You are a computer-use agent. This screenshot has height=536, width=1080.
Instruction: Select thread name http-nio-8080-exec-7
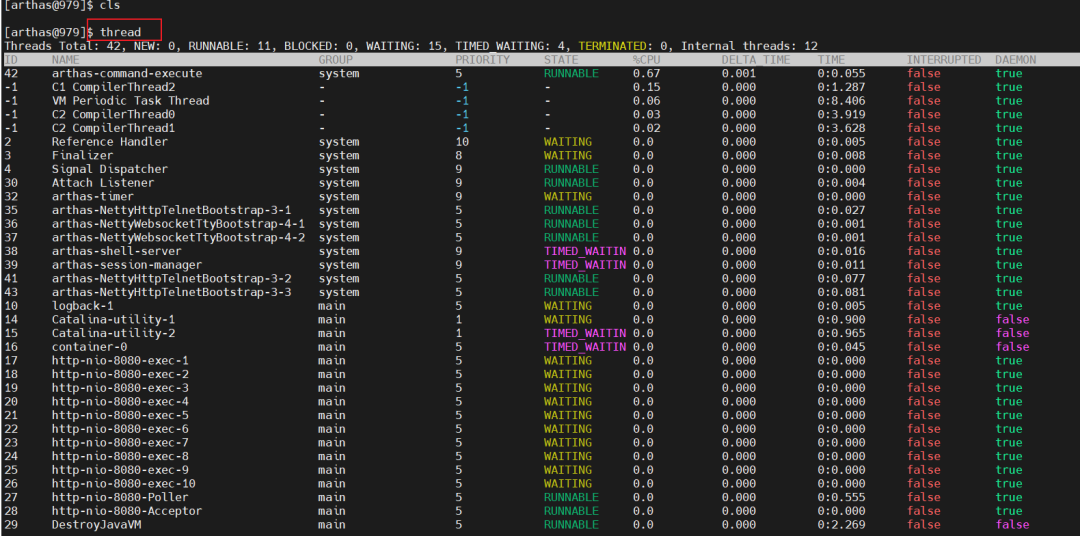(x=120, y=442)
